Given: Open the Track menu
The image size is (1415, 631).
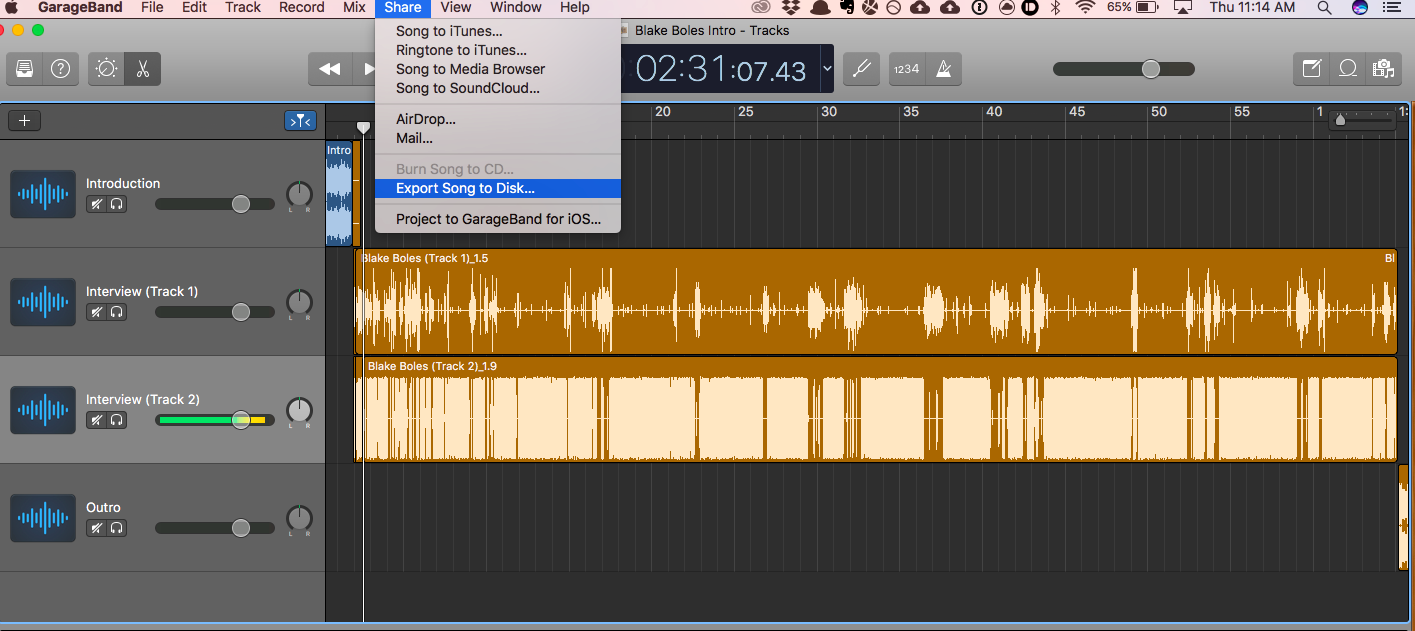Looking at the screenshot, I should pyautogui.click(x=243, y=8).
